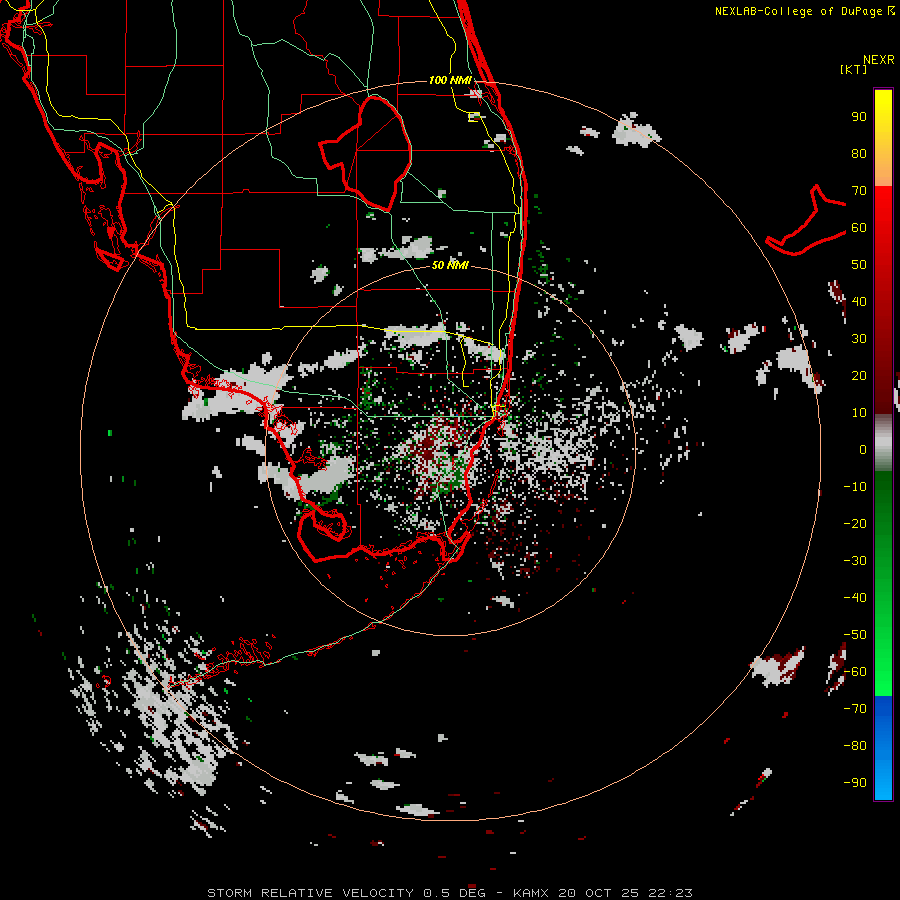
Task: Click the positive 40 knot scale value
Action: pyautogui.click(x=859, y=301)
